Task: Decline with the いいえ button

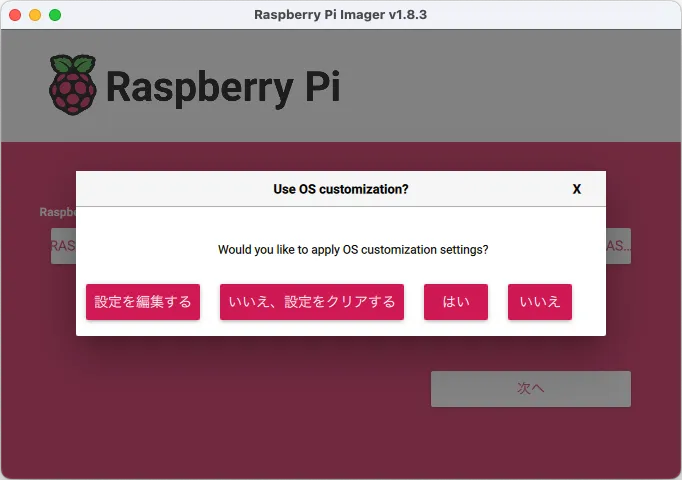Action: click(x=540, y=302)
